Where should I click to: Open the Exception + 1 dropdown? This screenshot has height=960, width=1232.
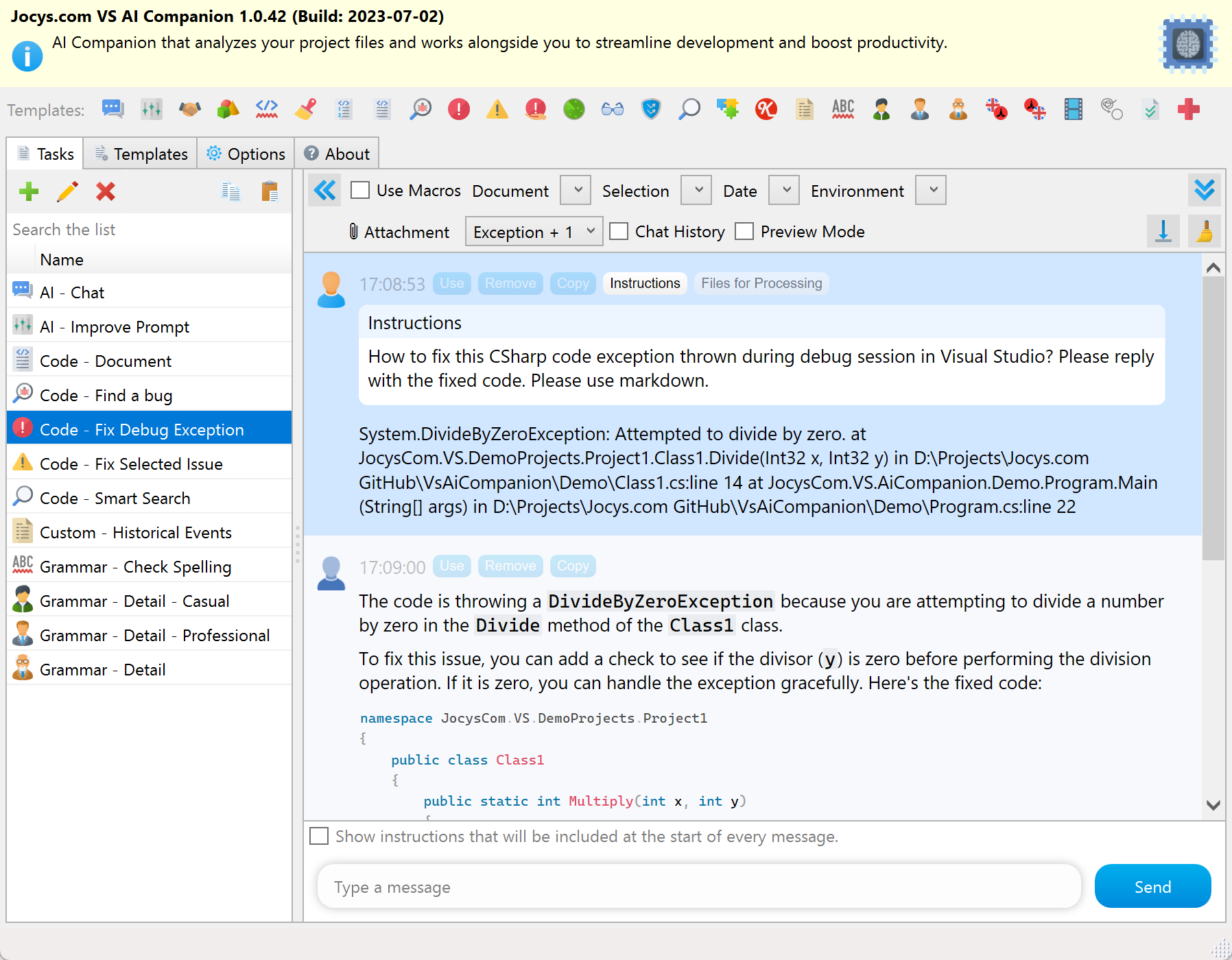click(x=534, y=232)
